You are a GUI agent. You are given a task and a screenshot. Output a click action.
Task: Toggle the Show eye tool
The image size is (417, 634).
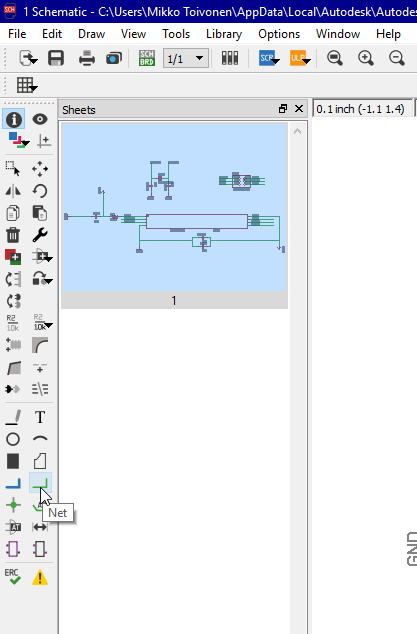click(40, 119)
